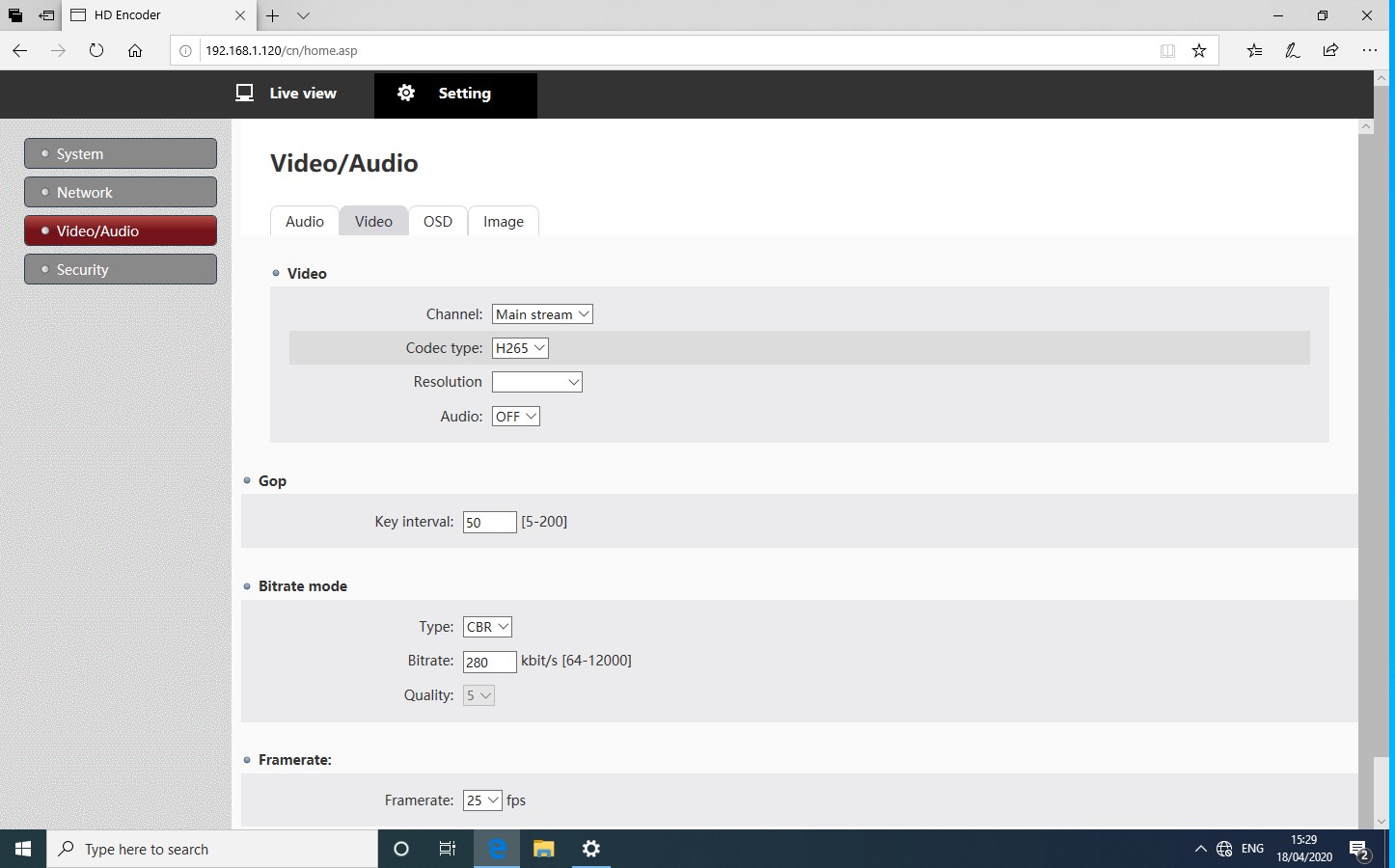
Task: Open File Explorer from the taskbar
Action: tap(544, 849)
